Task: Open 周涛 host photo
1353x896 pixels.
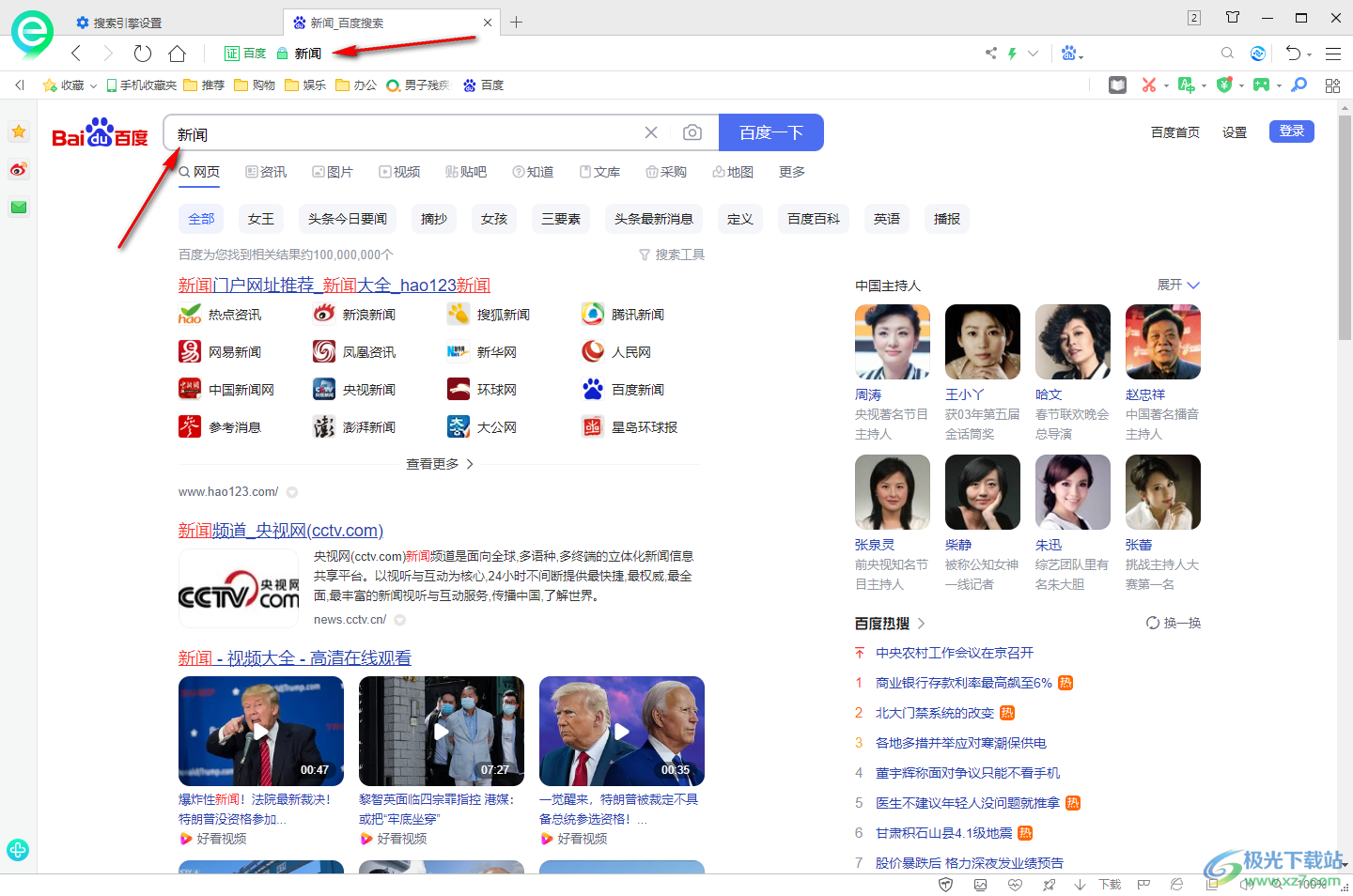Action: pyautogui.click(x=893, y=342)
